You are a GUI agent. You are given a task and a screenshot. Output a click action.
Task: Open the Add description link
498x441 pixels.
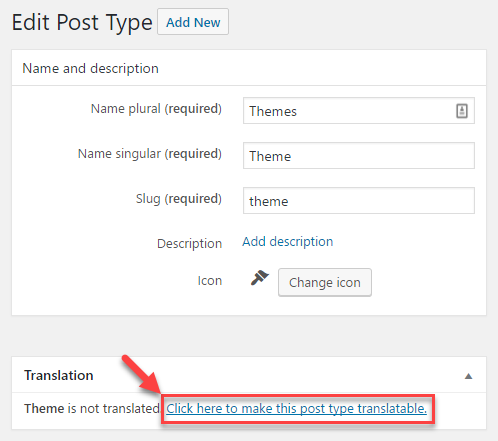(x=288, y=241)
